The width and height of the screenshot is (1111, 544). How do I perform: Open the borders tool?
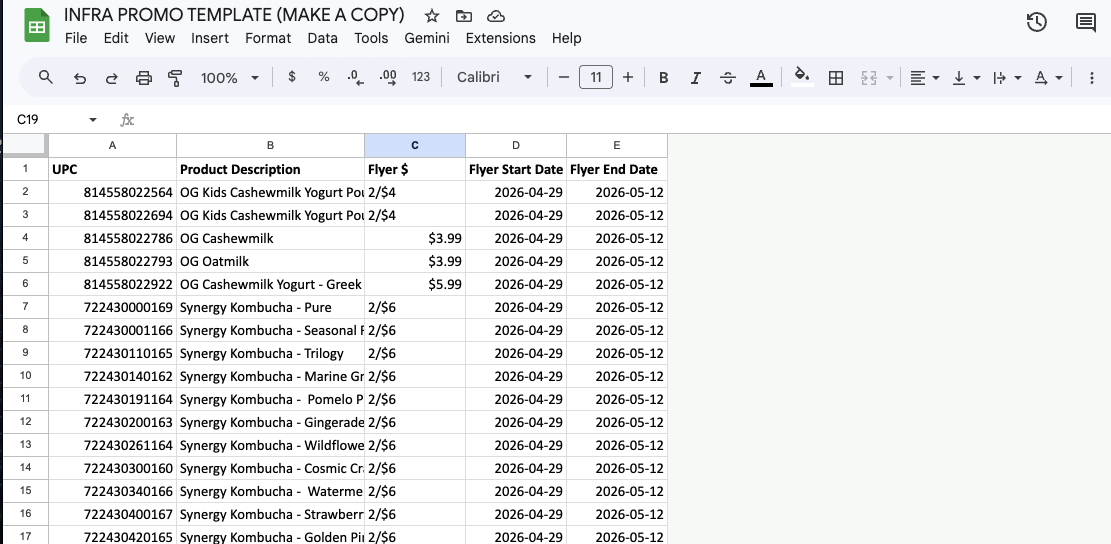(836, 78)
